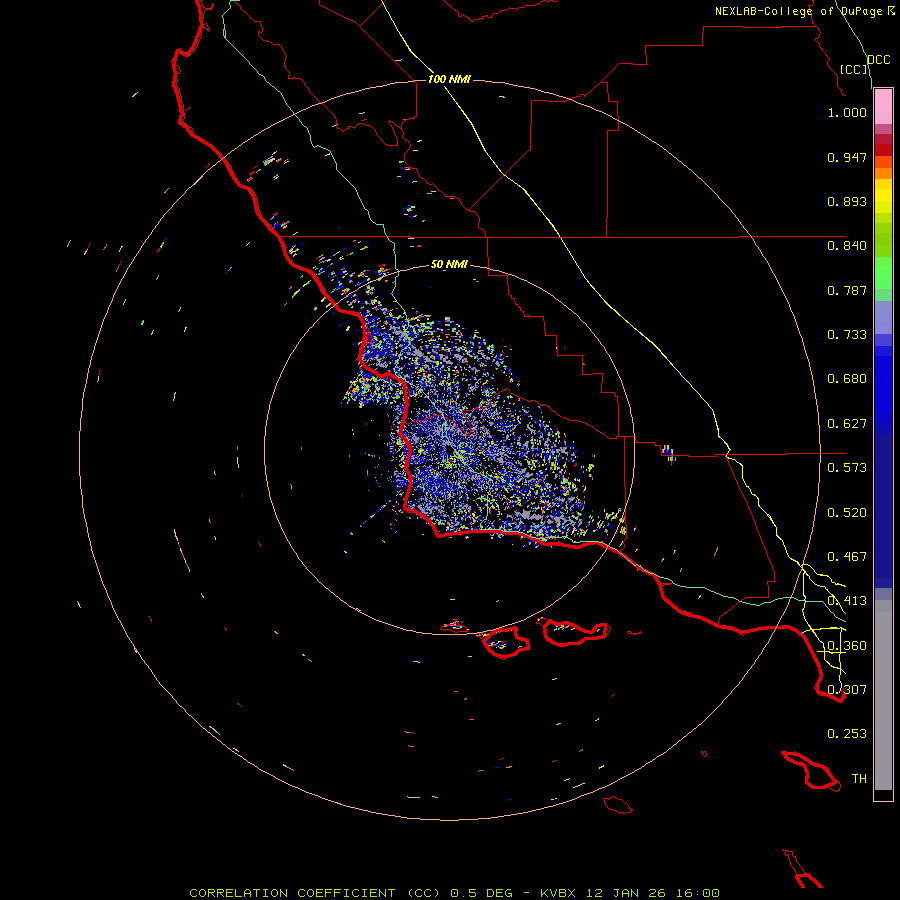Screen dimensions: 900x900
Task: Pick the light pink top color bar segment
Action: coord(883,106)
